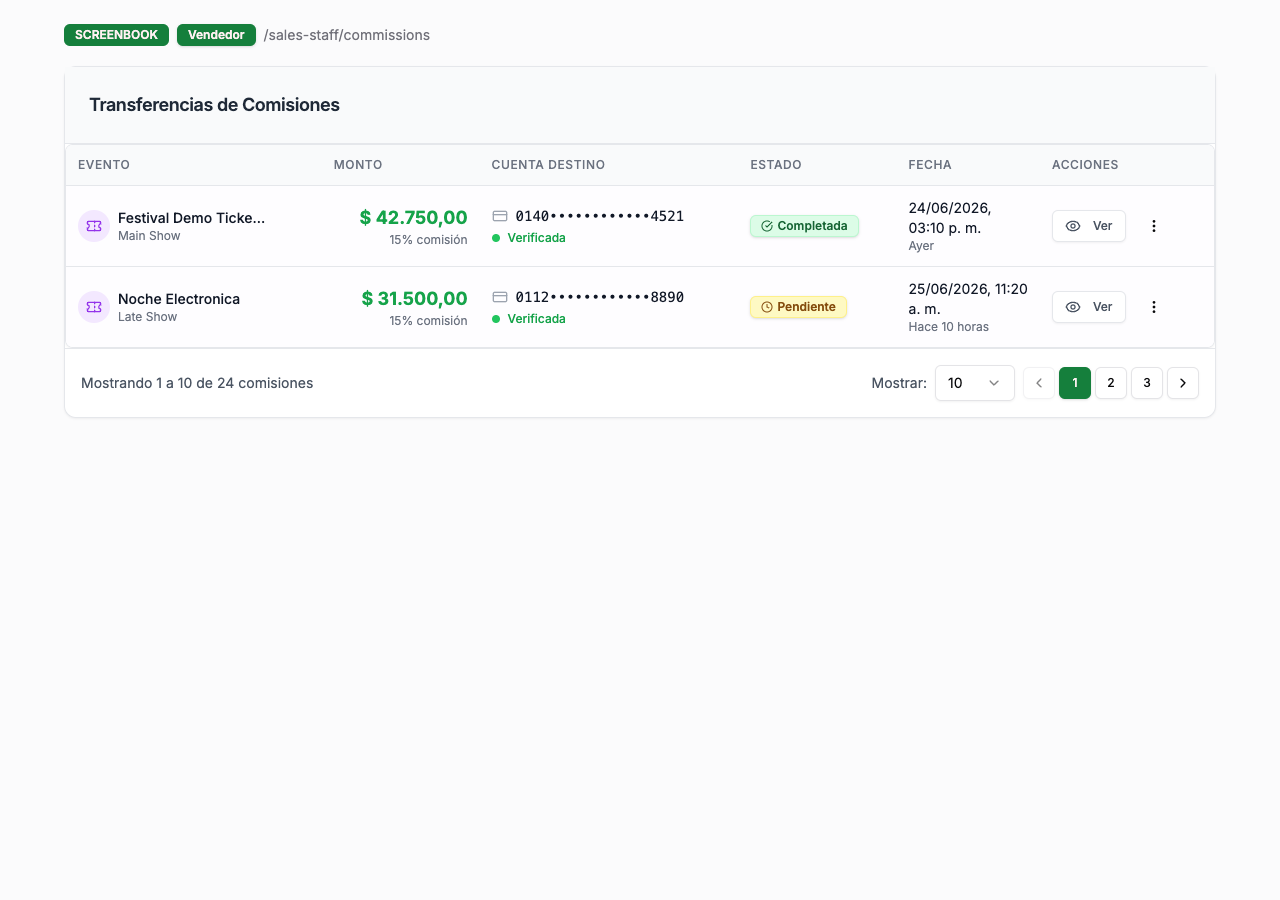The width and height of the screenshot is (1280, 900).
Task: Click the Transferencias de Comisiones heading
Action: (214, 105)
